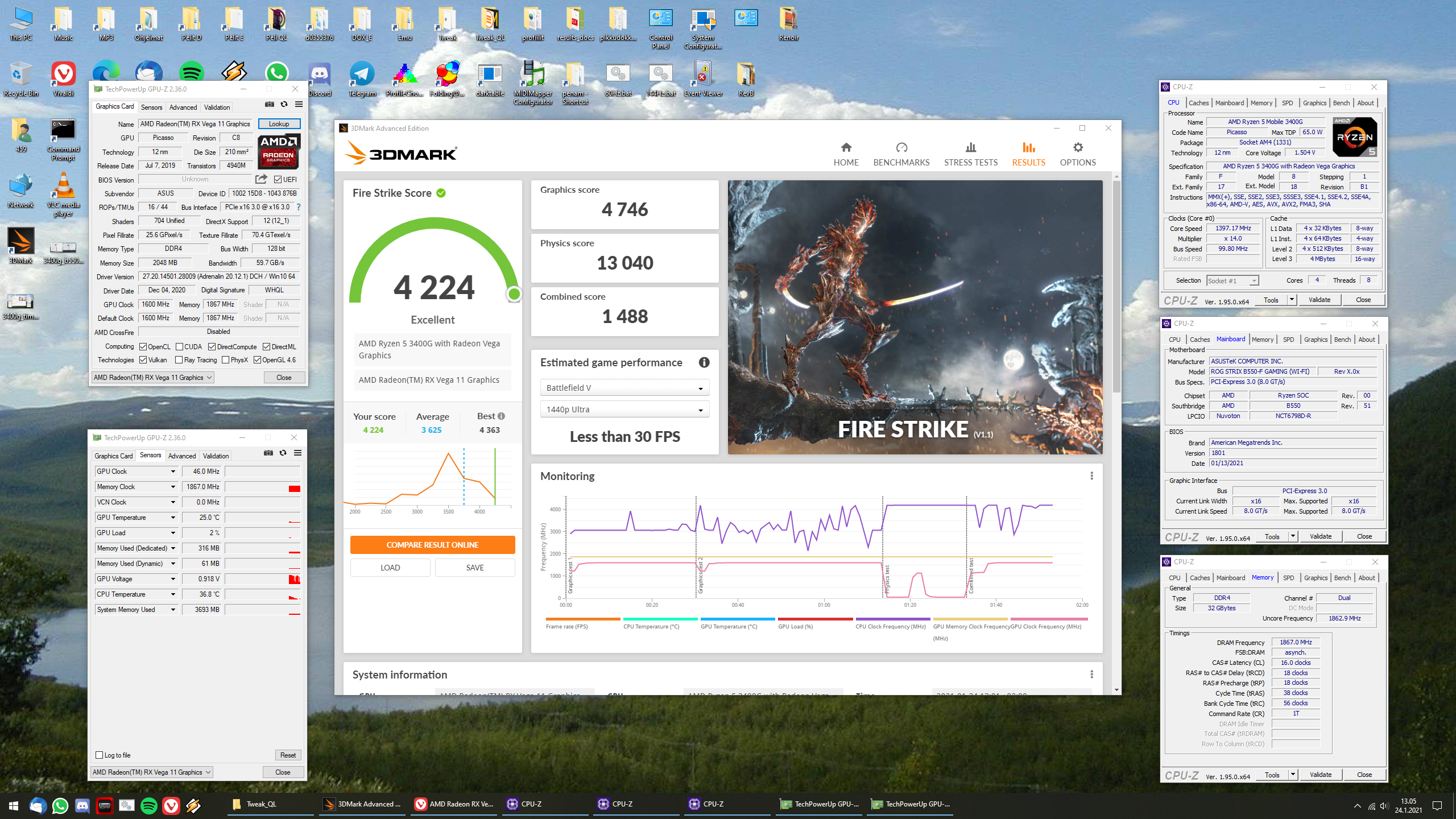Open the GPU selector dropdown in upper GPU-Z
Viewport: 1456px width, 819px height.
(x=153, y=378)
